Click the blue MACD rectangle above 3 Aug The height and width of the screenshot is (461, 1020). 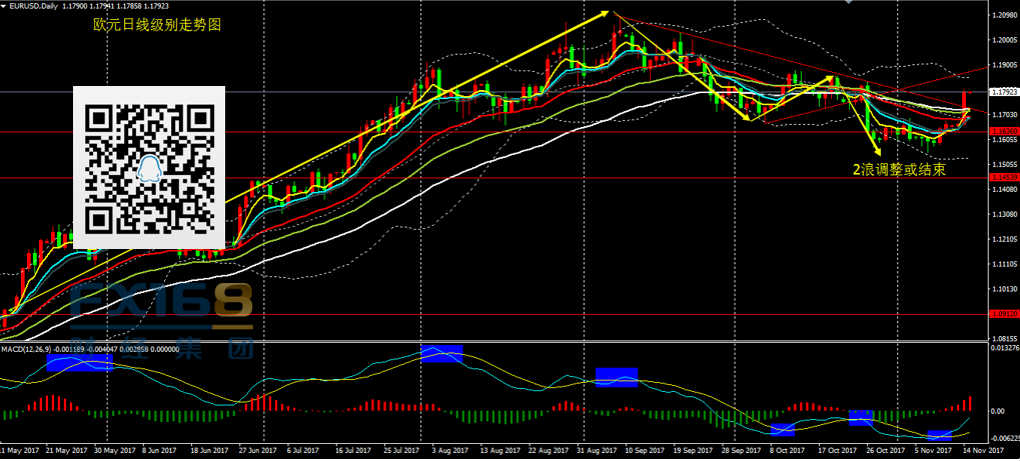tap(441, 353)
